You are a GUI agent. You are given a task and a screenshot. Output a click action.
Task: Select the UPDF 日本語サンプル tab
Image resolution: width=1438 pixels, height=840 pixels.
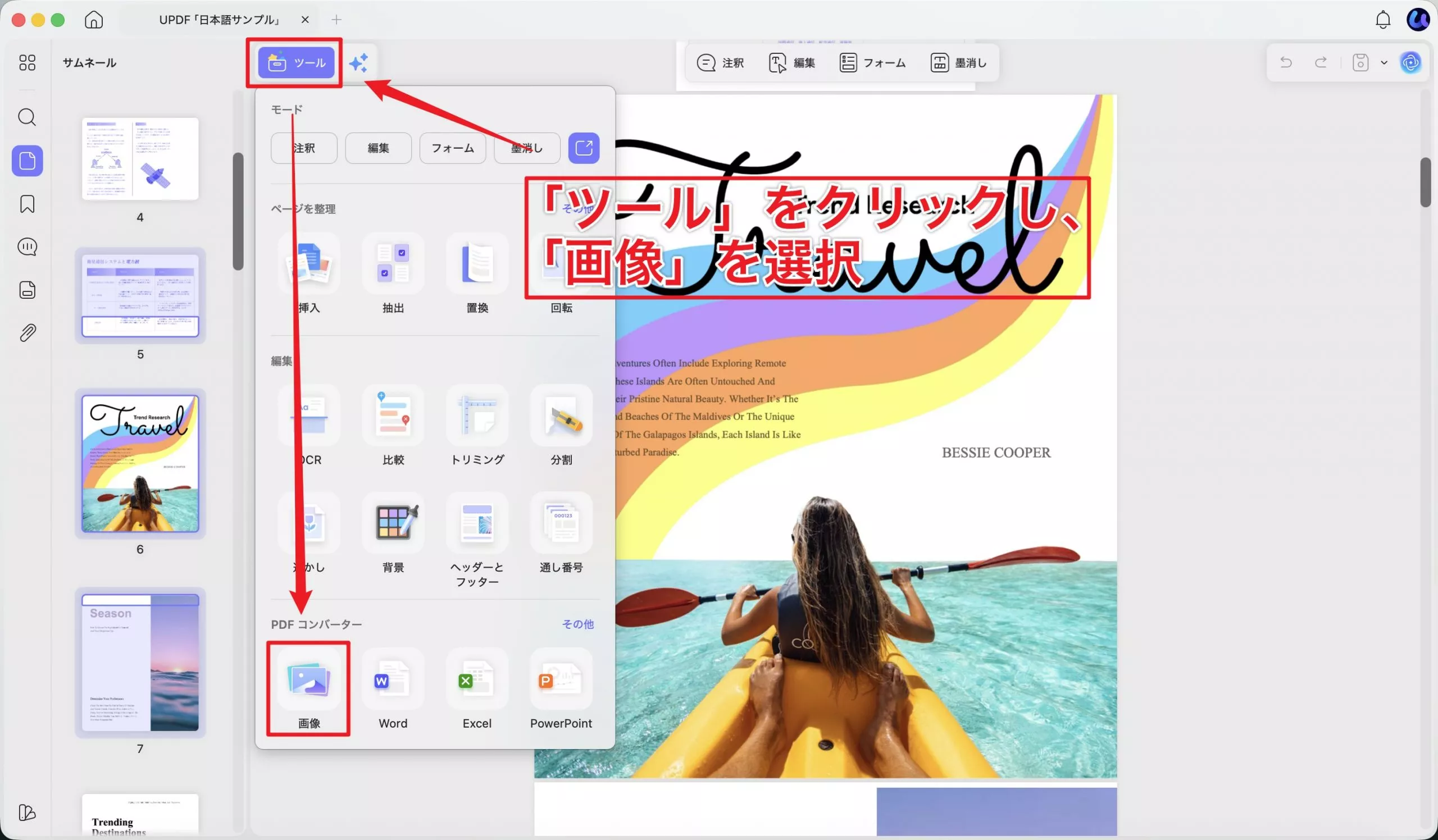[x=220, y=20]
